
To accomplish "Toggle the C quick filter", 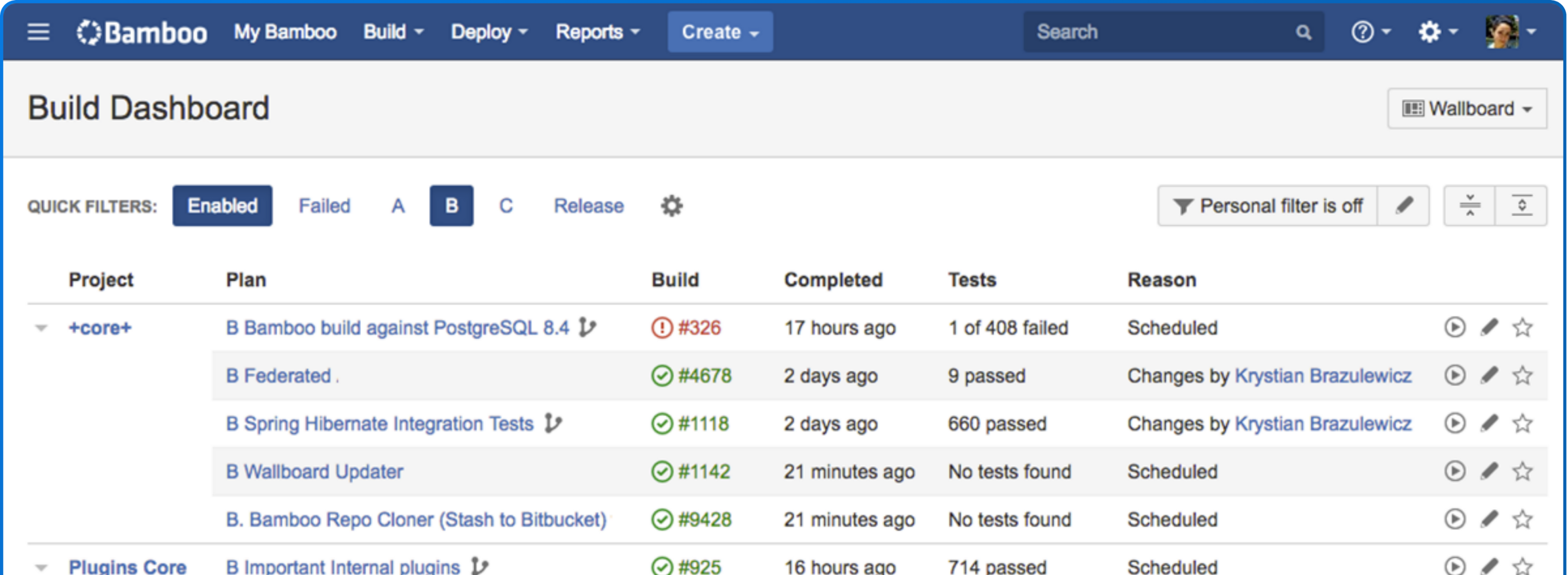I will 506,206.
